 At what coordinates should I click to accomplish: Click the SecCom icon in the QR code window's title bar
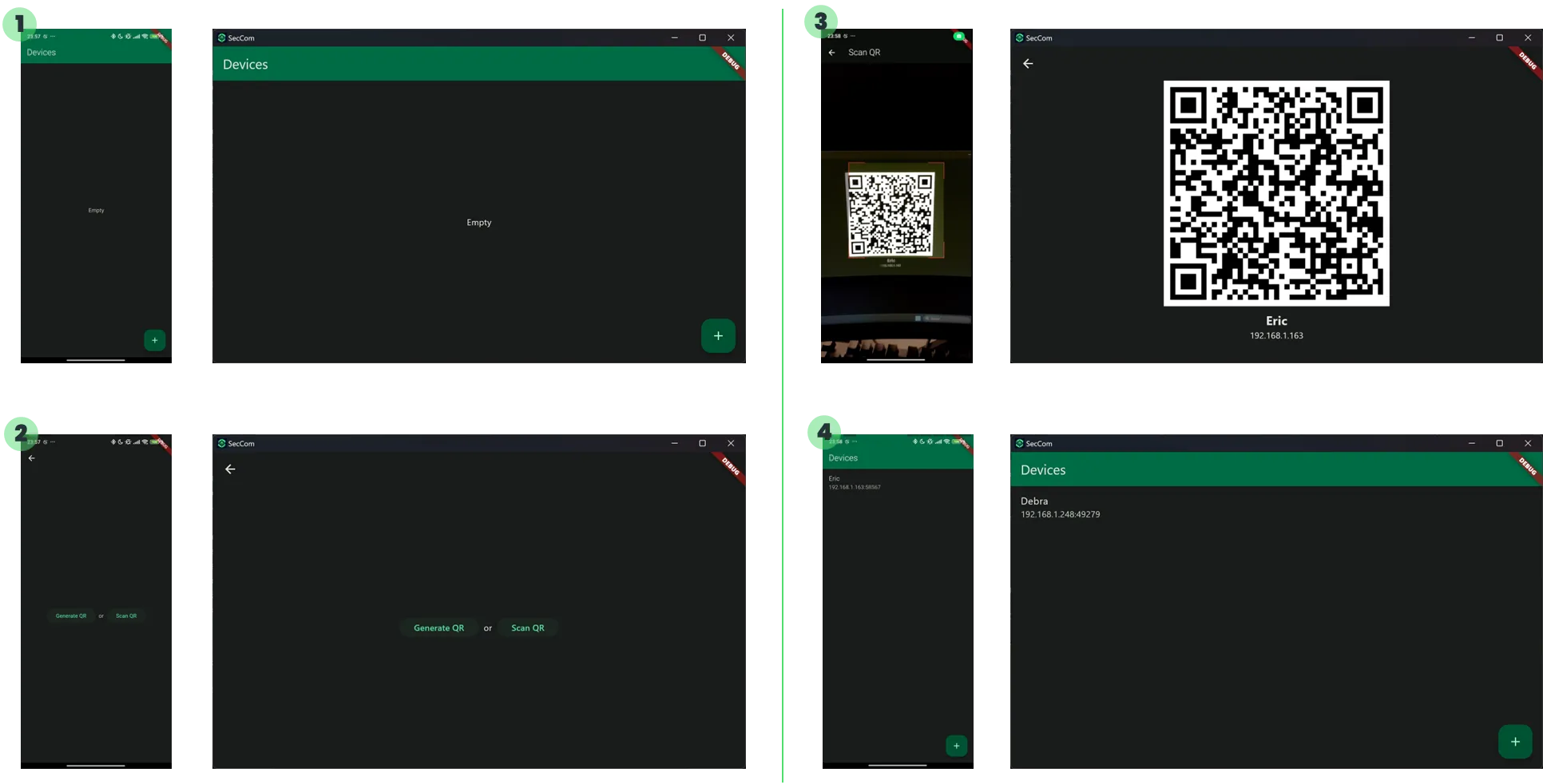click(x=1019, y=38)
